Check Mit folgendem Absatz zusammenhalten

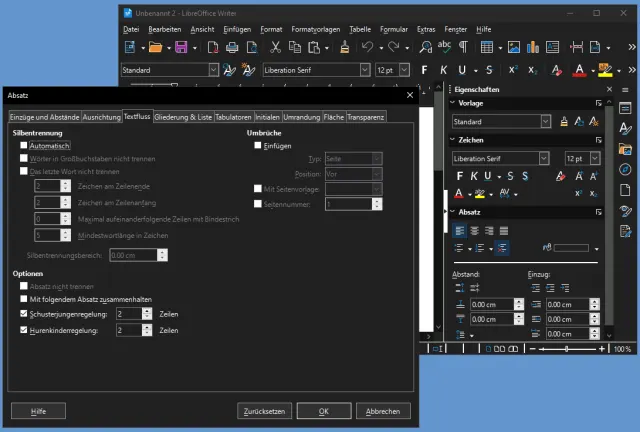pos(24,299)
